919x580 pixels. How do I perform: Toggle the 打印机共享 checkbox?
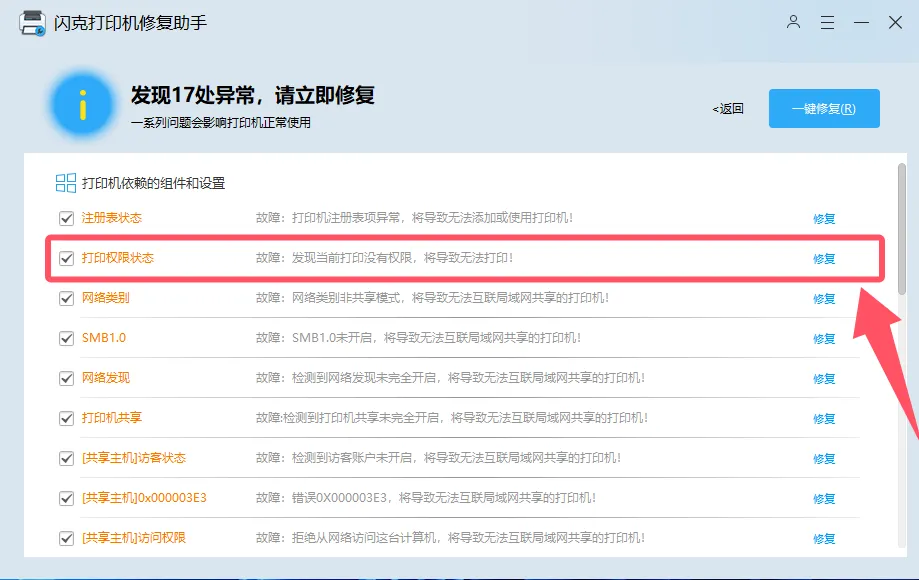point(66,418)
